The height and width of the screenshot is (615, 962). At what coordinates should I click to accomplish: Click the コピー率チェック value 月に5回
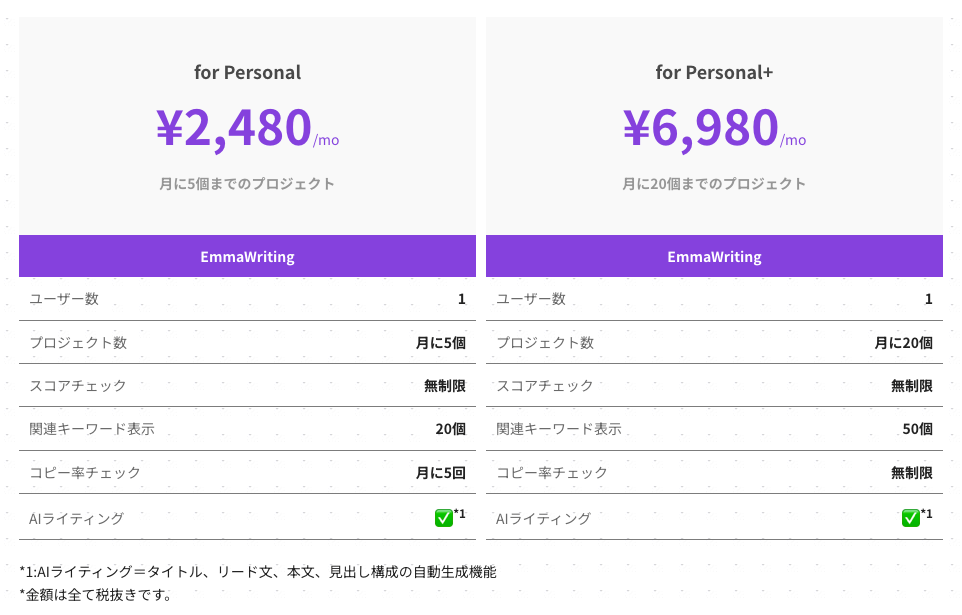tap(441, 473)
